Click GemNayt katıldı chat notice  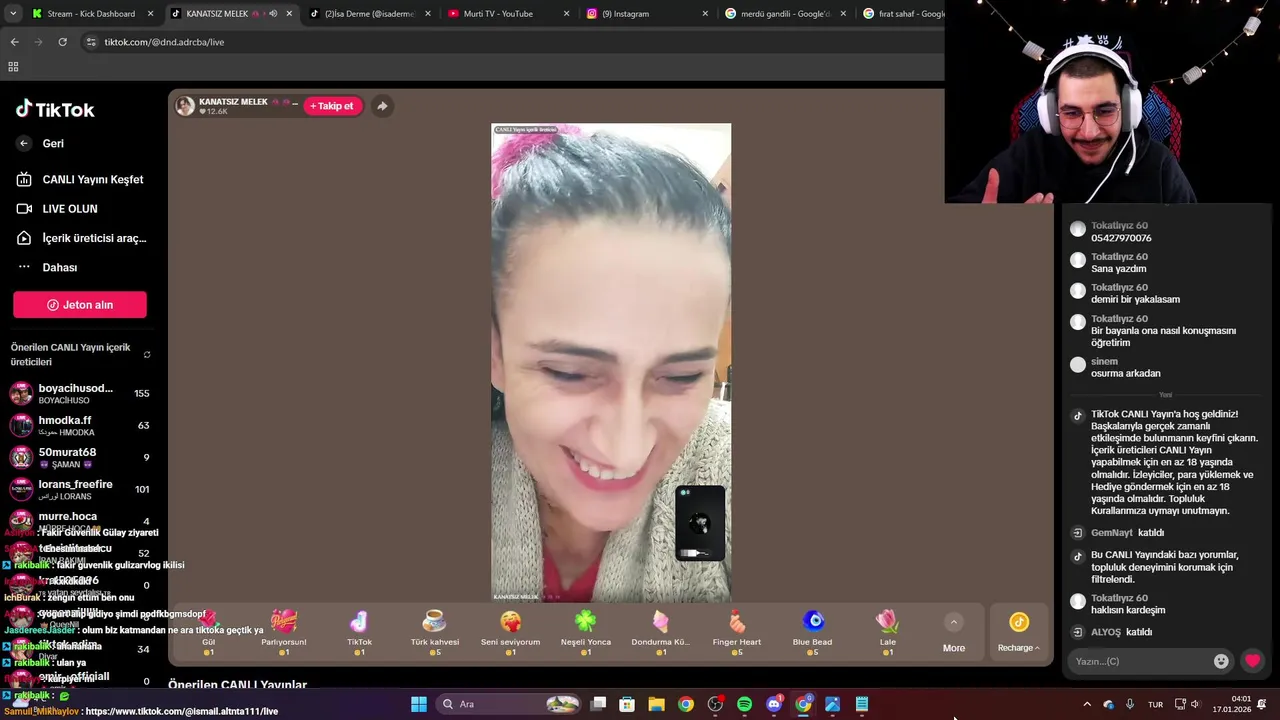[1127, 533]
